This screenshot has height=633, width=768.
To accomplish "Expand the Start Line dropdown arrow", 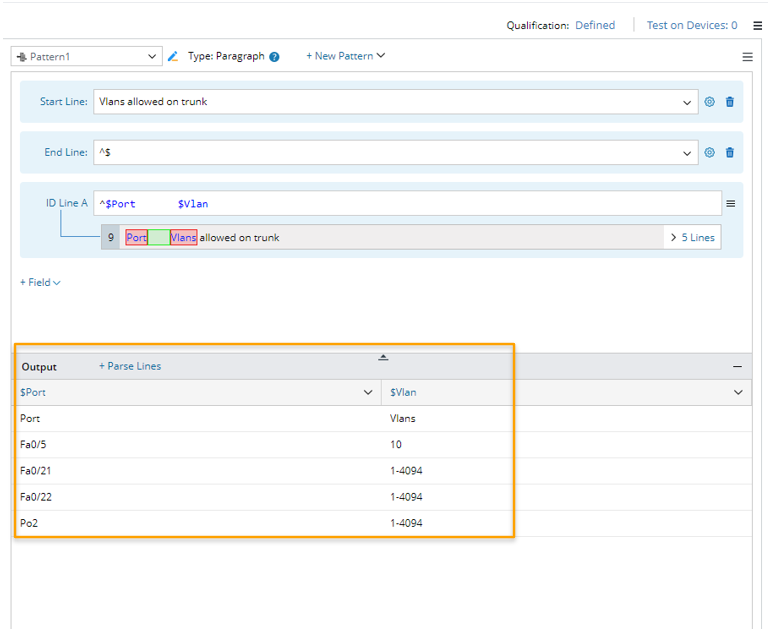I will coord(687,102).
